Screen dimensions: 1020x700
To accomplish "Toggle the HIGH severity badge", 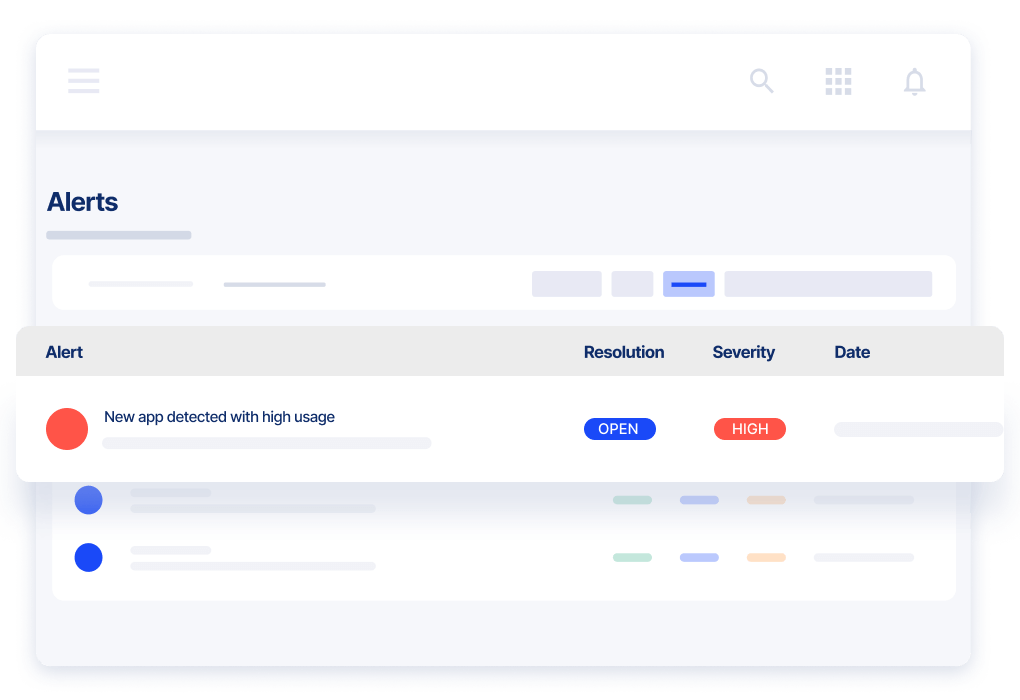I will click(750, 429).
